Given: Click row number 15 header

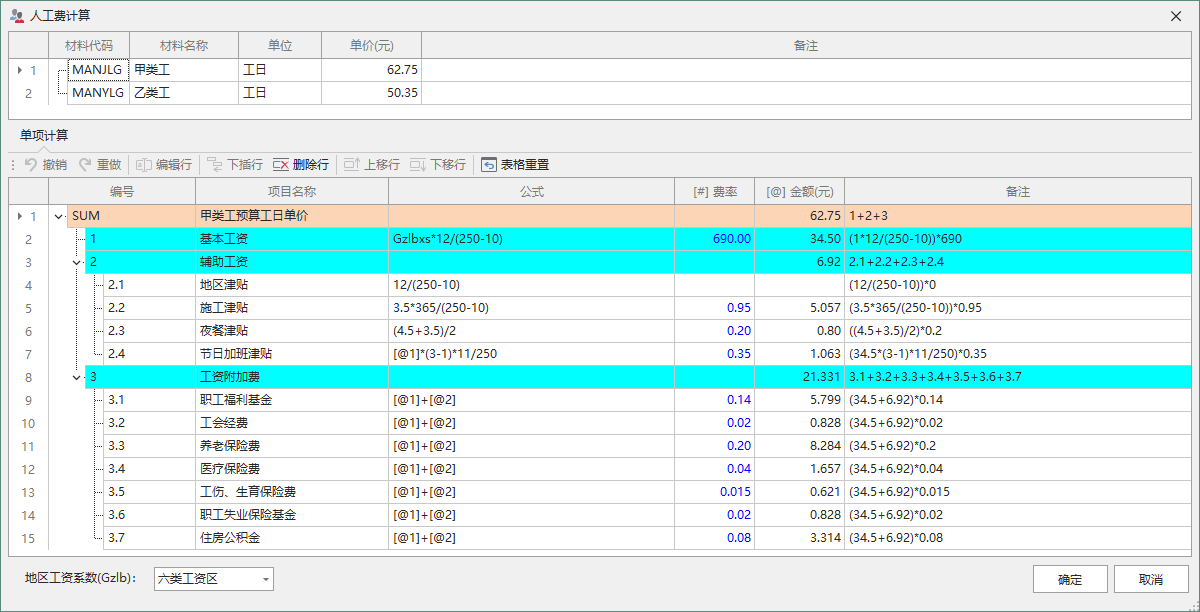Looking at the screenshot, I should pyautogui.click(x=29, y=538).
